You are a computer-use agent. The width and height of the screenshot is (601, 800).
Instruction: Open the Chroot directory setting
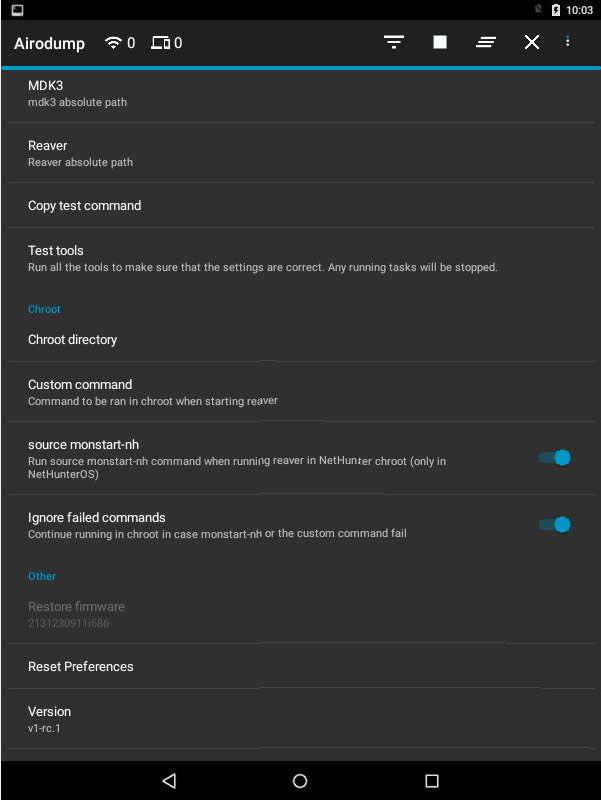300,340
